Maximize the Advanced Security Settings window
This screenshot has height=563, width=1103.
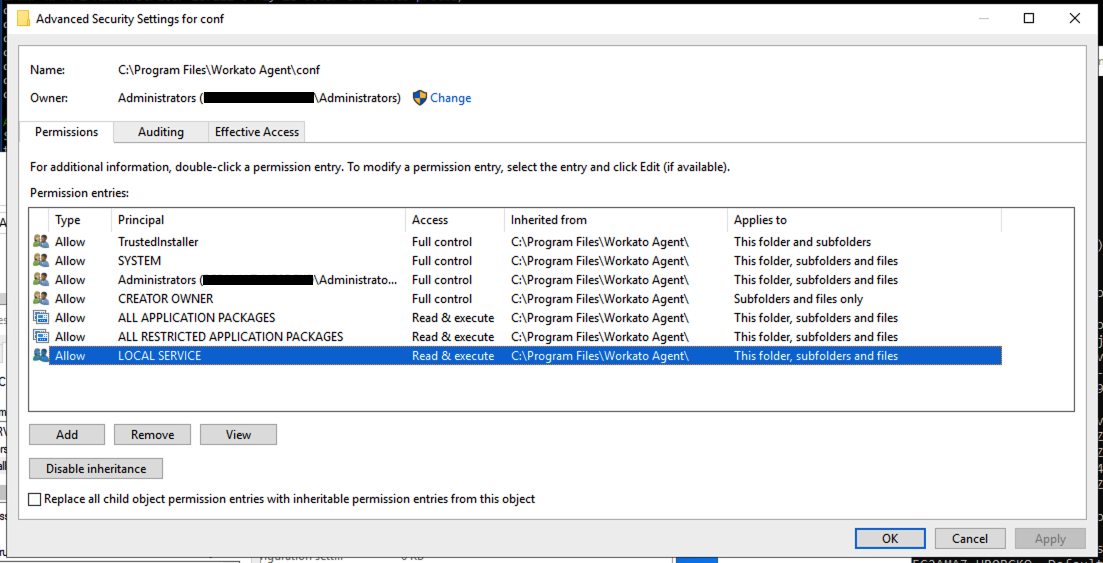(x=1028, y=19)
